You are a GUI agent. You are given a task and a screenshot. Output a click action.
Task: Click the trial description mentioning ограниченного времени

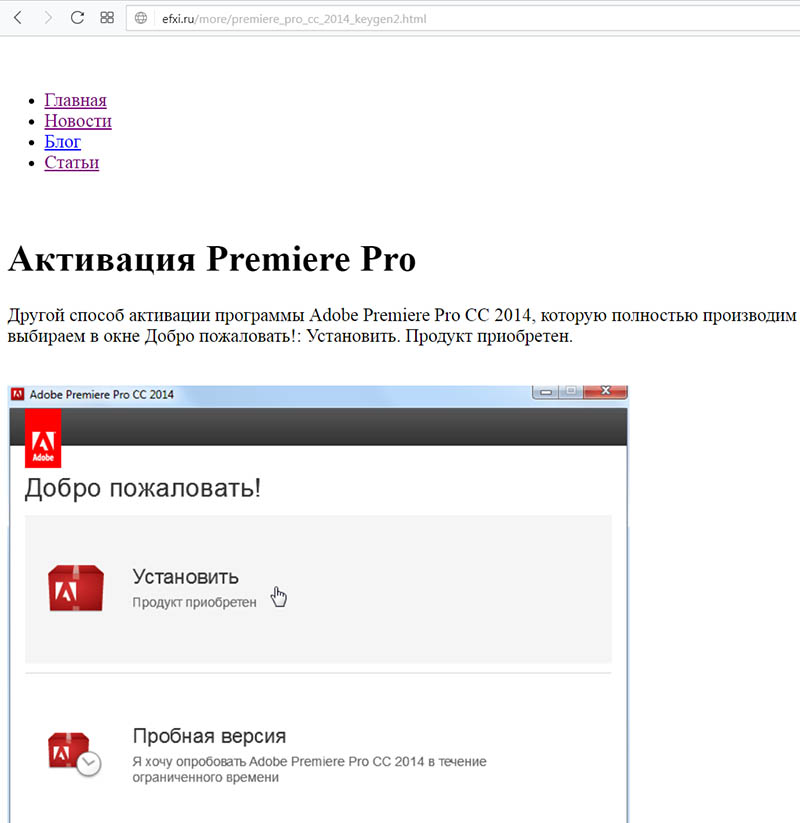pyautogui.click(x=309, y=769)
